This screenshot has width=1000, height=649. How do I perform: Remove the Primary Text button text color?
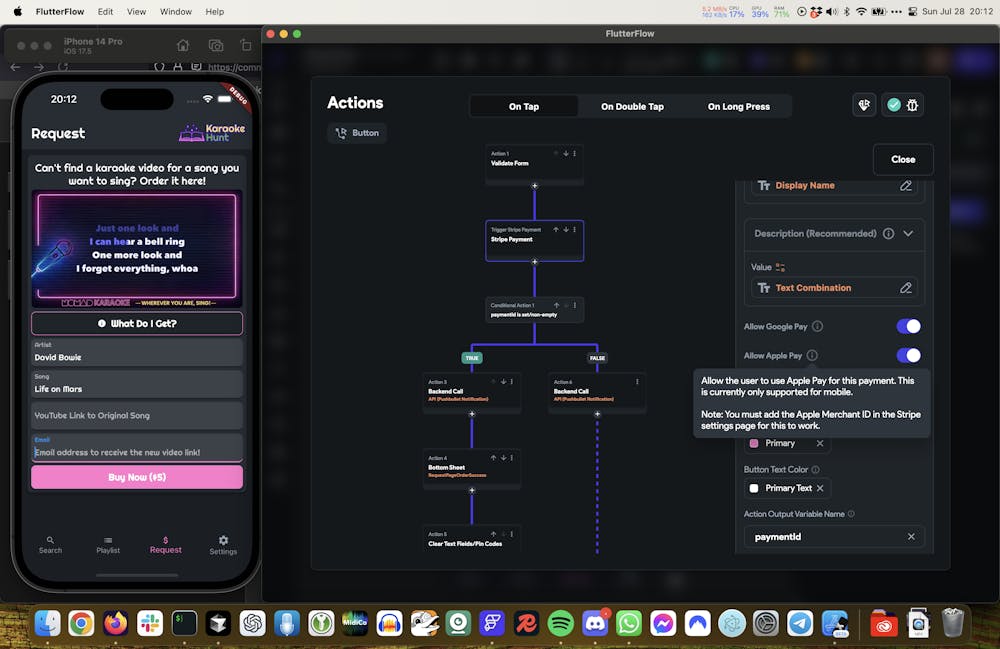tap(820, 488)
